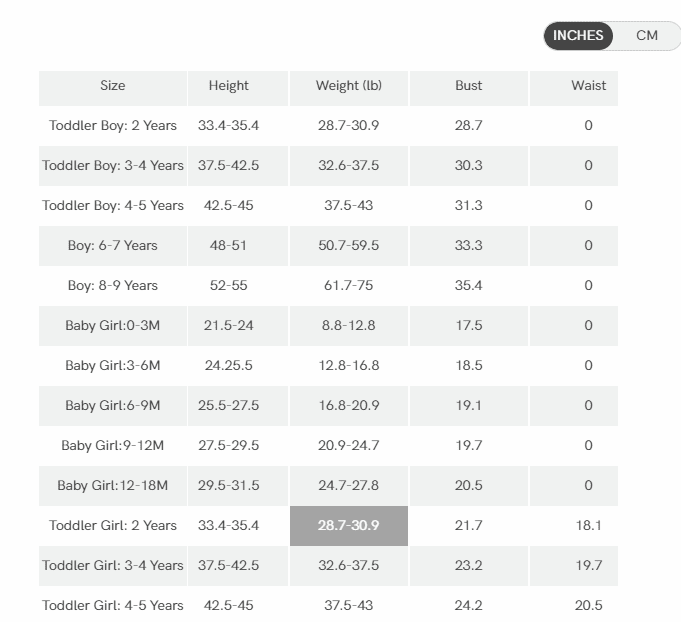
Task: Click the Toddler Boy: 2 Years row
Action: click(x=113, y=126)
